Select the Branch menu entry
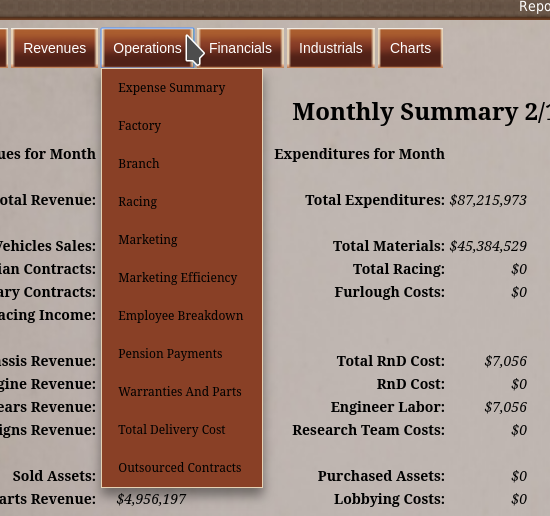 (182, 163)
